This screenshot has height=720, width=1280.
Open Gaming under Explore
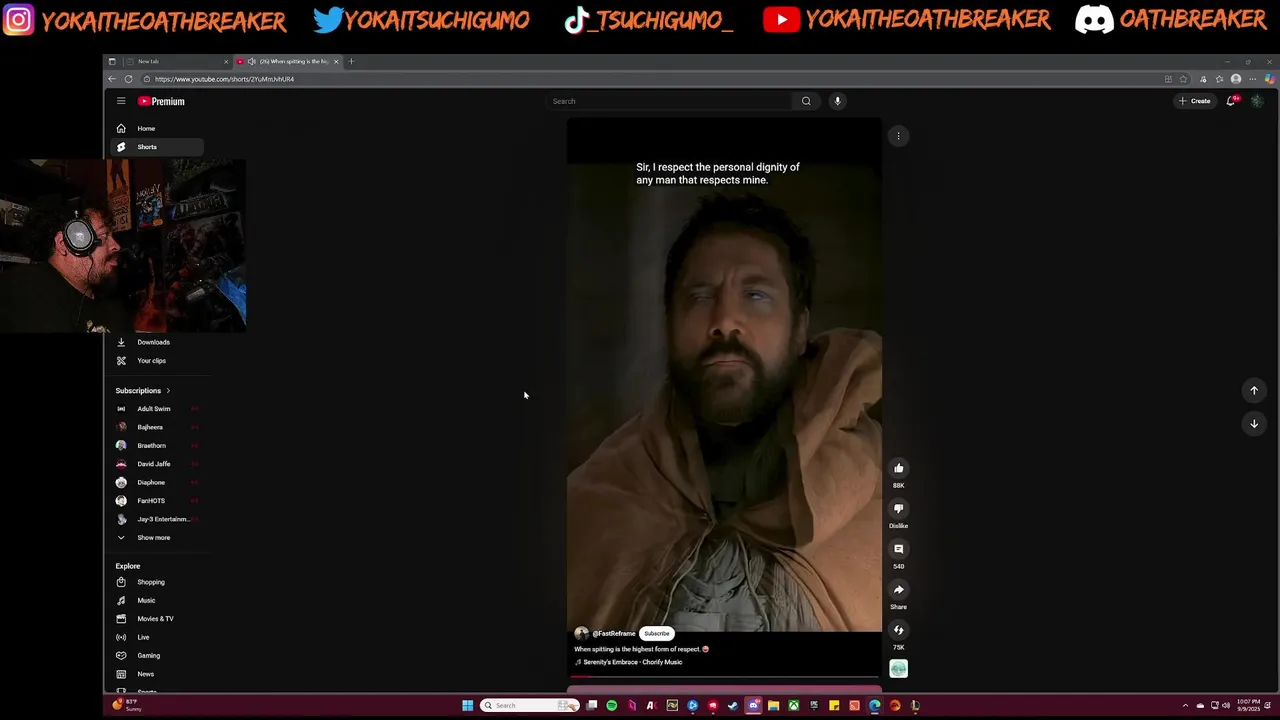(155, 656)
